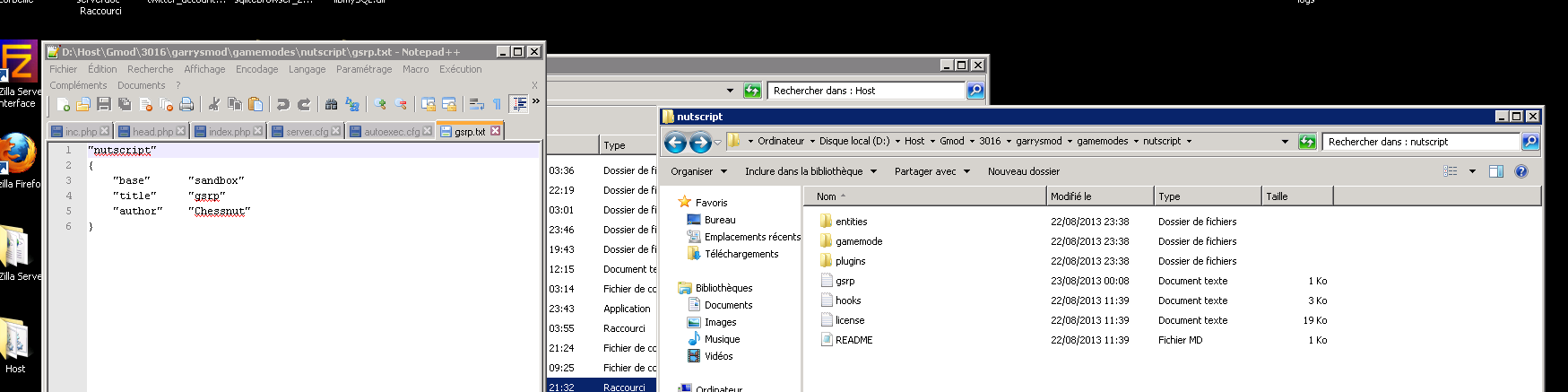Click Back arrow in nutscript window
The height and width of the screenshot is (392, 1568).
coord(675,142)
